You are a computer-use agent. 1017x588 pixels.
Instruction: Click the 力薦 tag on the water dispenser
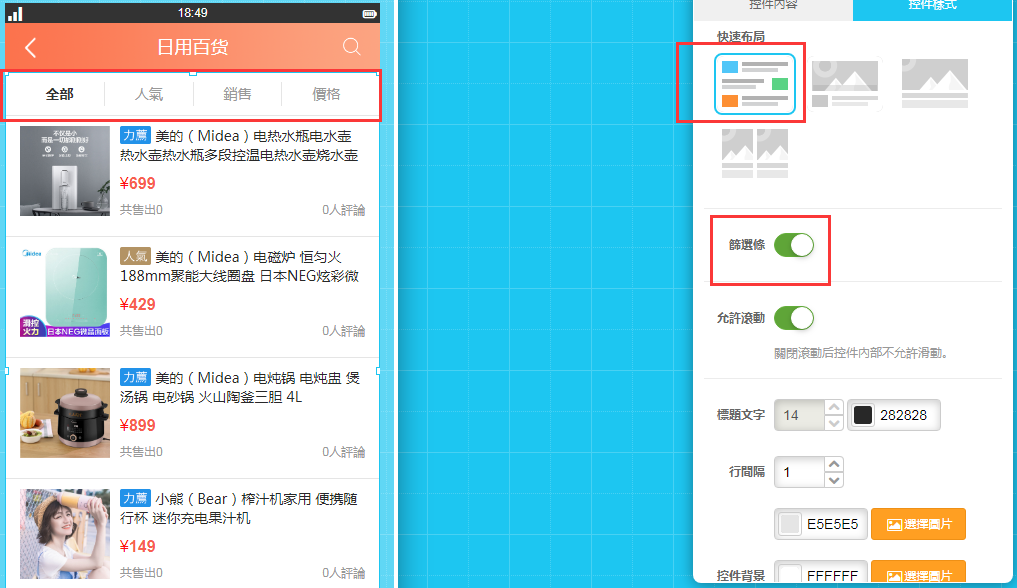[x=136, y=135]
